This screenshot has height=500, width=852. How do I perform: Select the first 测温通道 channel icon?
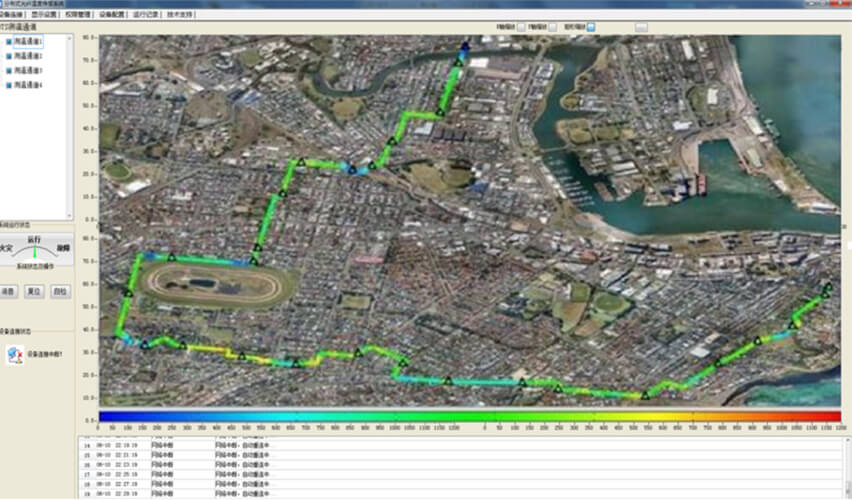coord(9,42)
